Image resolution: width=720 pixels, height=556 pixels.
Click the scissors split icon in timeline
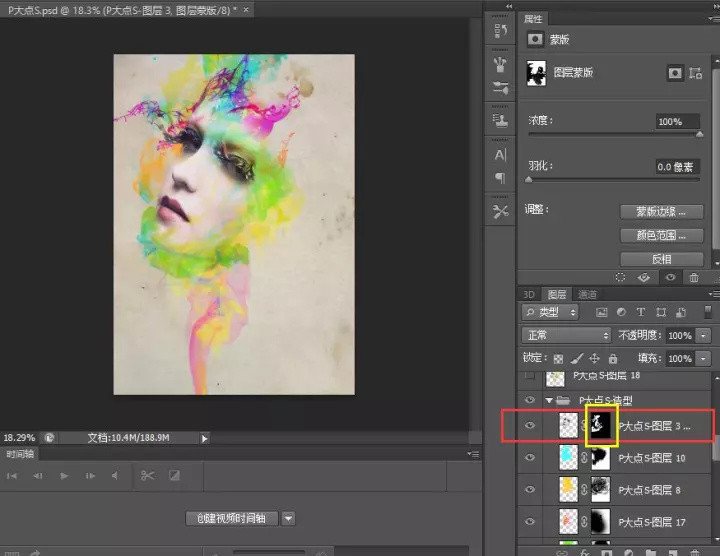[x=147, y=475]
